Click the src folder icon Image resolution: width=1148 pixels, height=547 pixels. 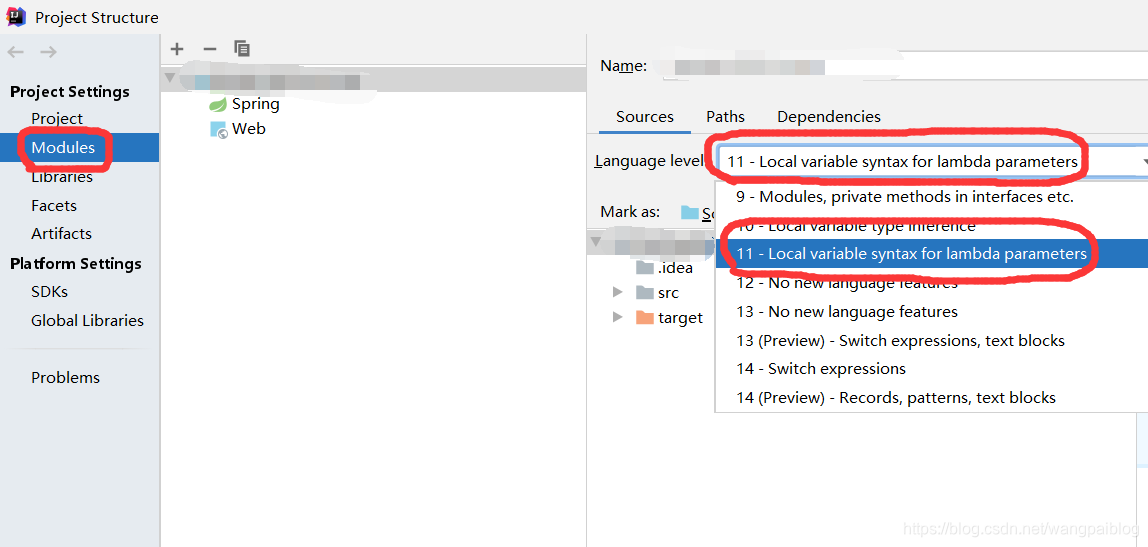[x=644, y=293]
